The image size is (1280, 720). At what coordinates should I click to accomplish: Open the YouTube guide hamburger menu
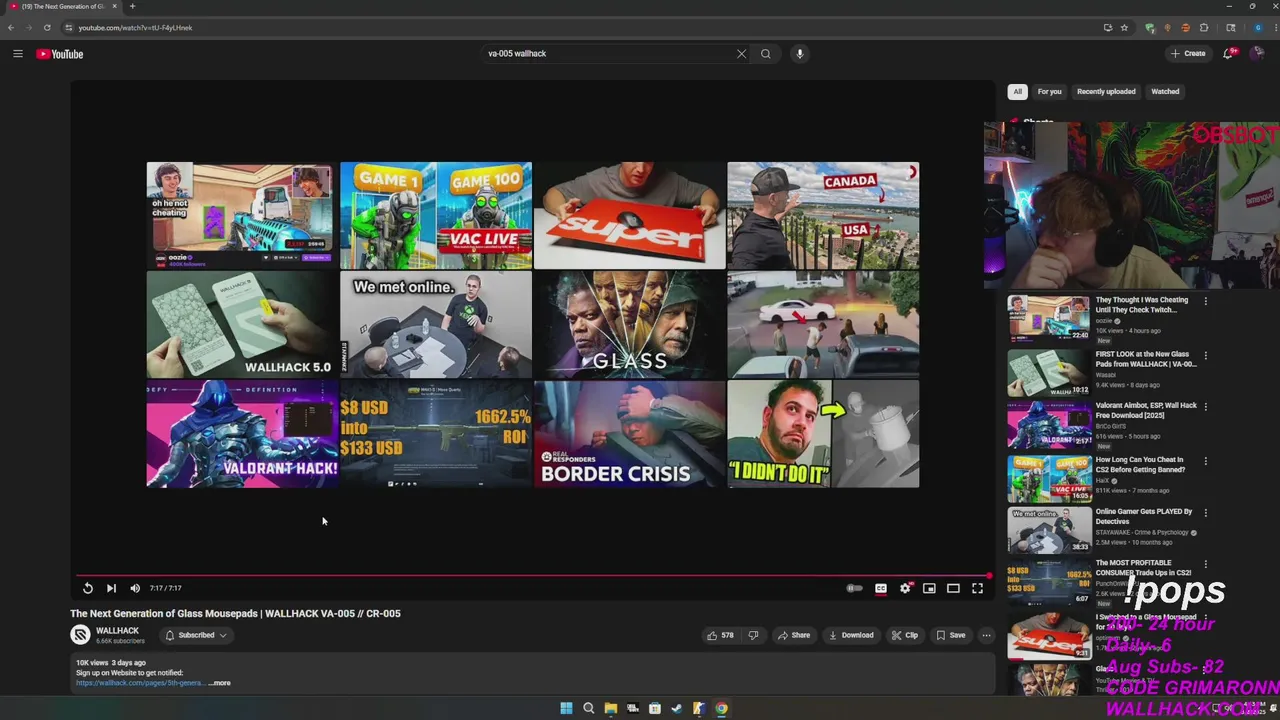tap(18, 54)
